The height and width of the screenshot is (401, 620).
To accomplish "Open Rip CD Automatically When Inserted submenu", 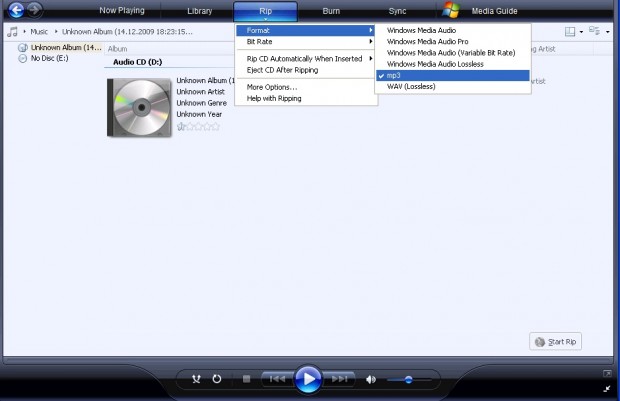I will tap(305, 59).
